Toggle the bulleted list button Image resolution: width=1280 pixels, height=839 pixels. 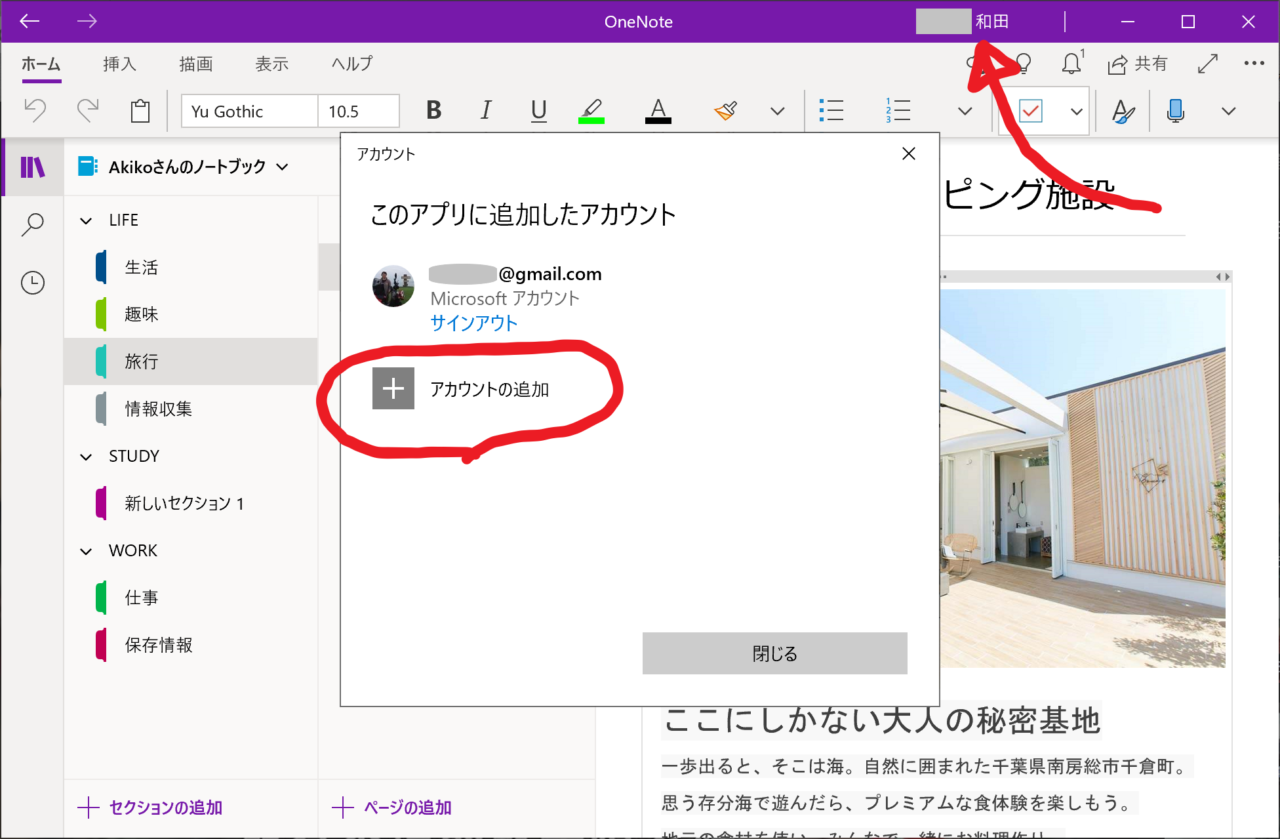coord(831,111)
